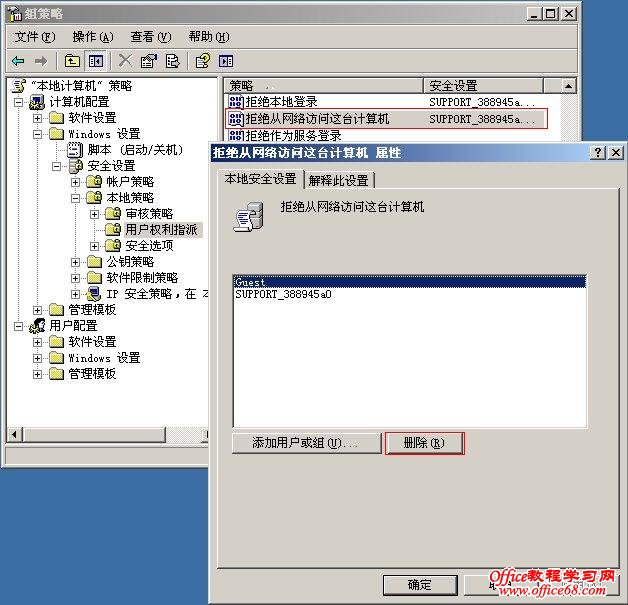The height and width of the screenshot is (605, 628).
Task: Select 软件设置 under 用户配置
Action: tap(92, 342)
